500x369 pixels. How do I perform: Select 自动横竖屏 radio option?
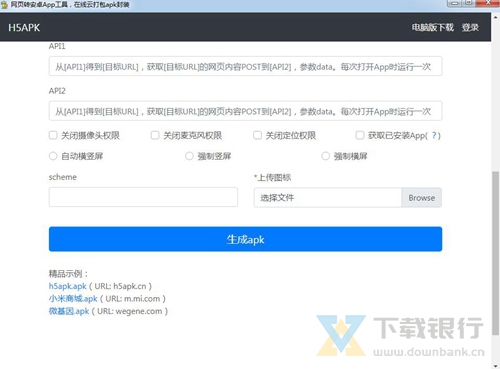[x=53, y=156]
